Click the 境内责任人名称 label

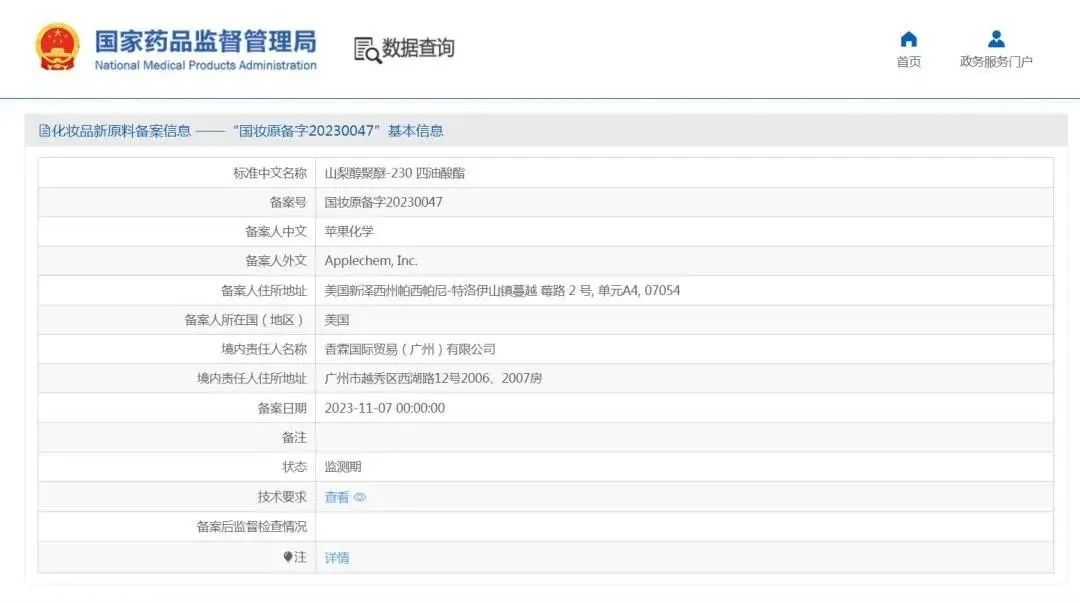tap(264, 349)
